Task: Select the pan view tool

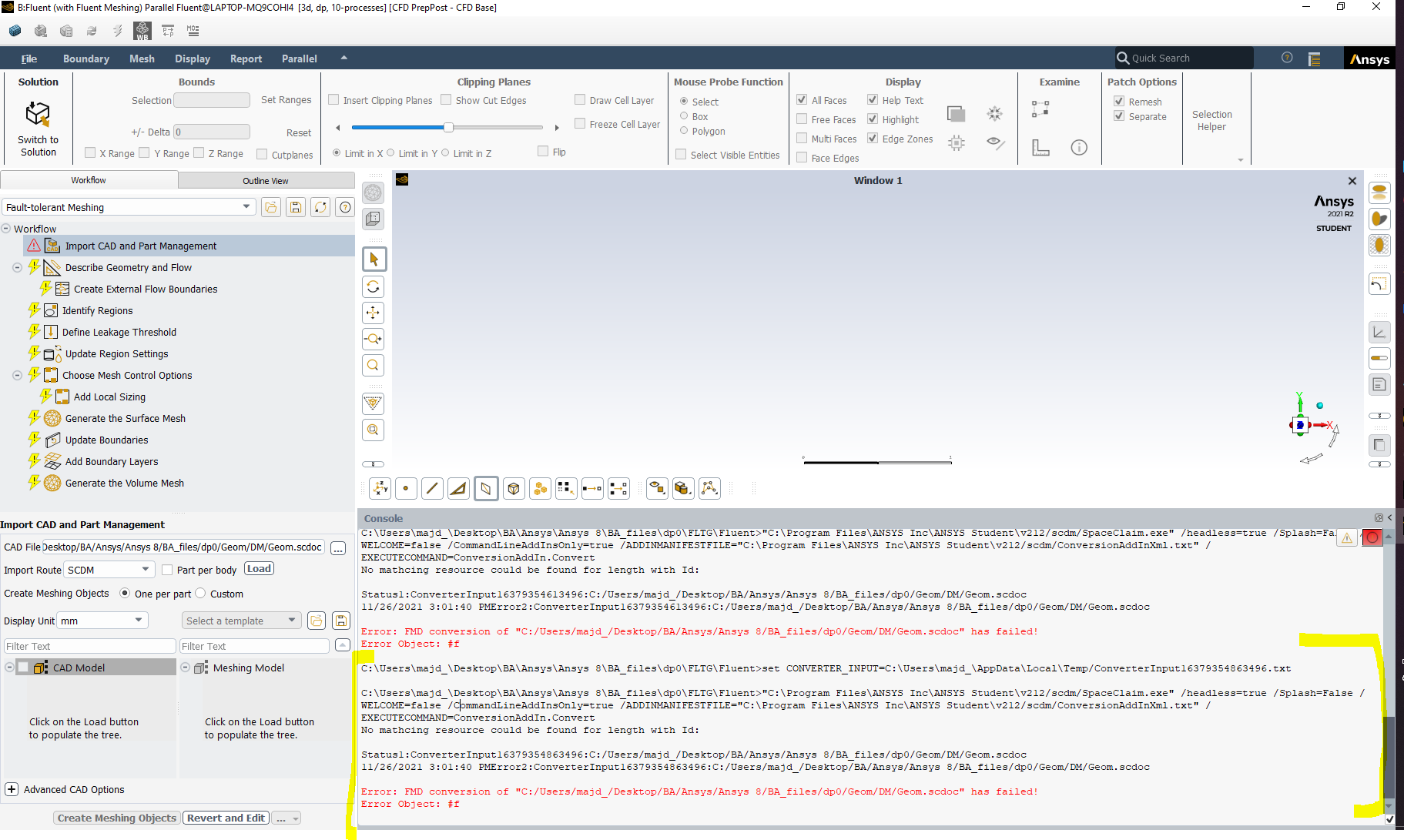Action: point(374,313)
